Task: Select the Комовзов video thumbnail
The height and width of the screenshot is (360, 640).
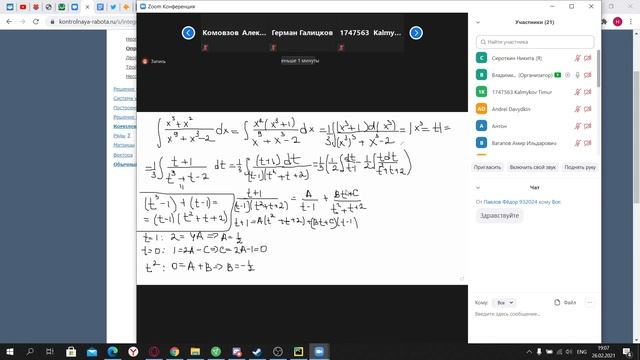Action: [234, 33]
